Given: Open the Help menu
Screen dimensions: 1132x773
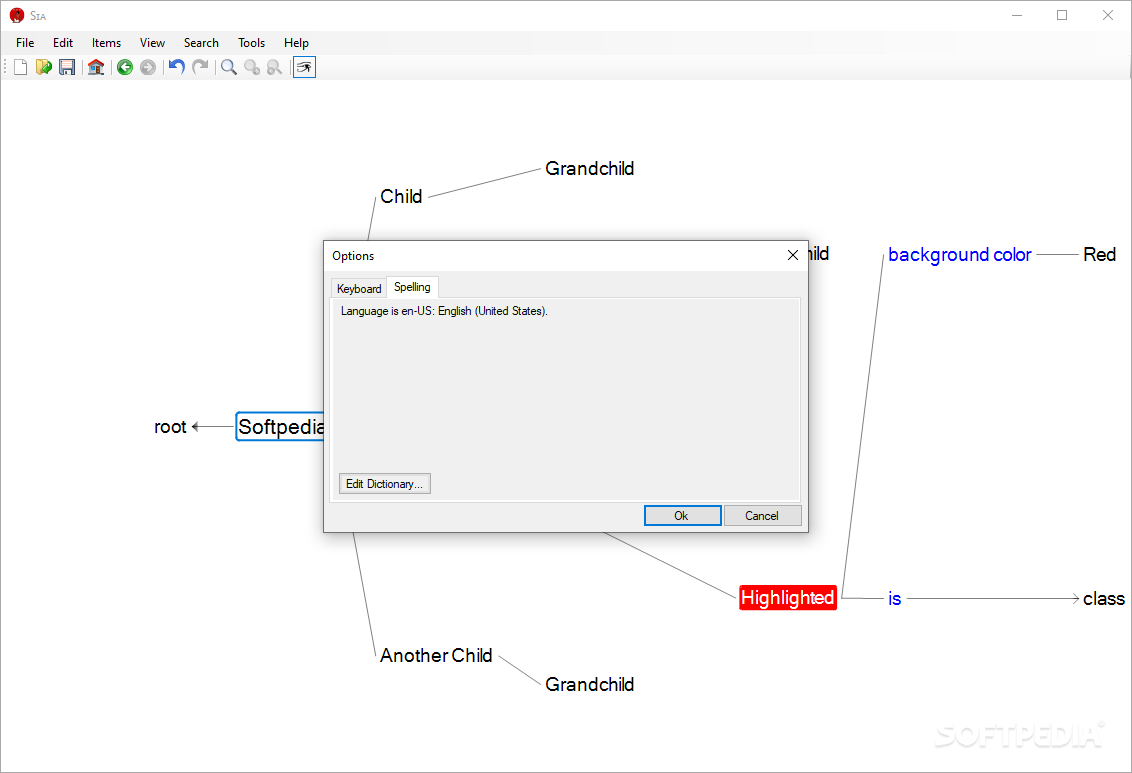Looking at the screenshot, I should (296, 43).
